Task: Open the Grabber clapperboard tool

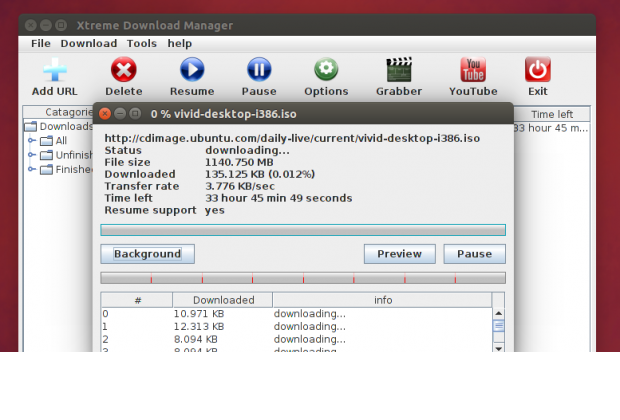Action: pyautogui.click(x=399, y=70)
